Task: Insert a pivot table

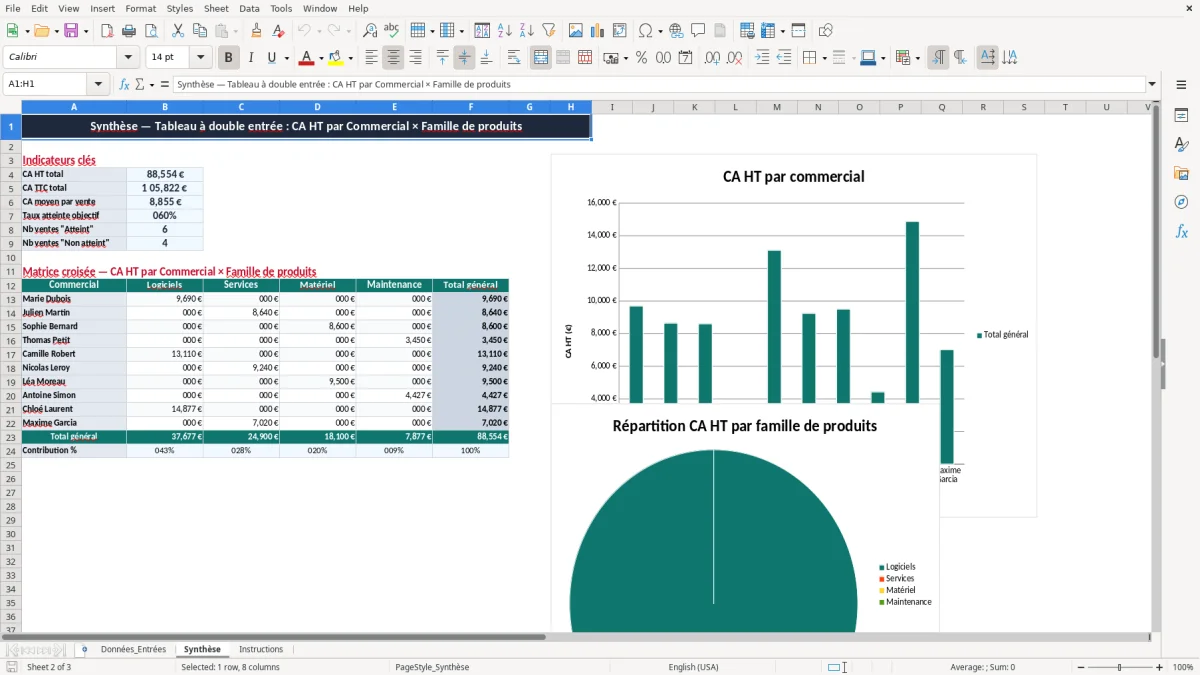Action: pos(619,31)
